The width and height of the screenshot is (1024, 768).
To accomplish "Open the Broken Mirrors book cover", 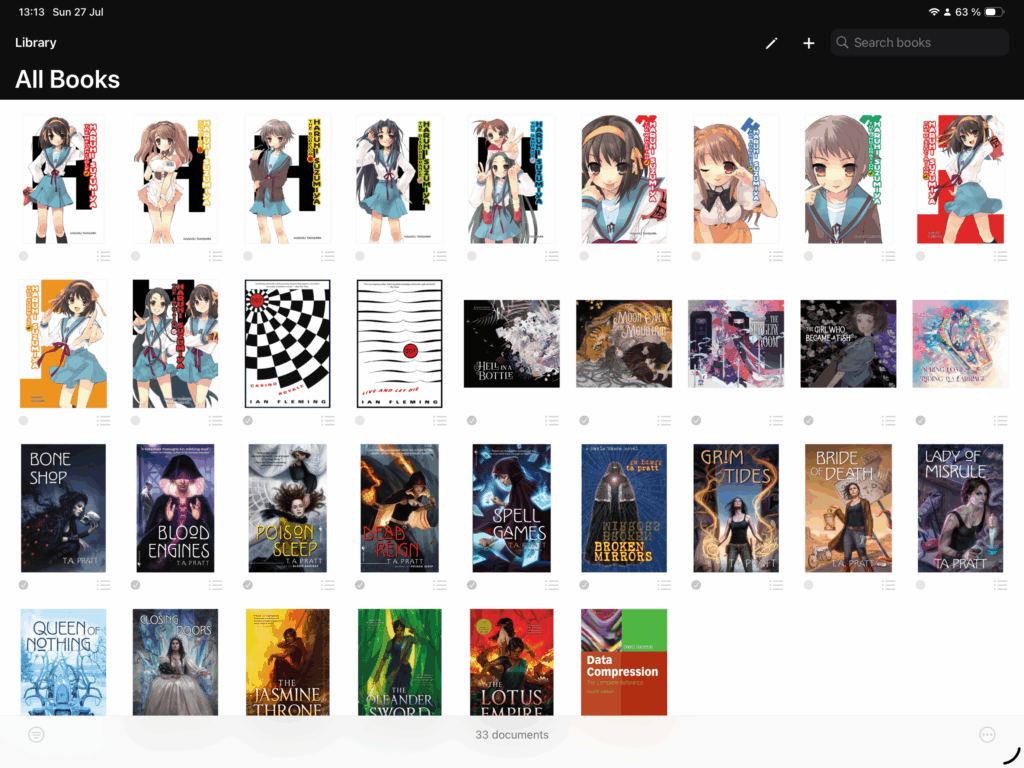I will tap(624, 508).
